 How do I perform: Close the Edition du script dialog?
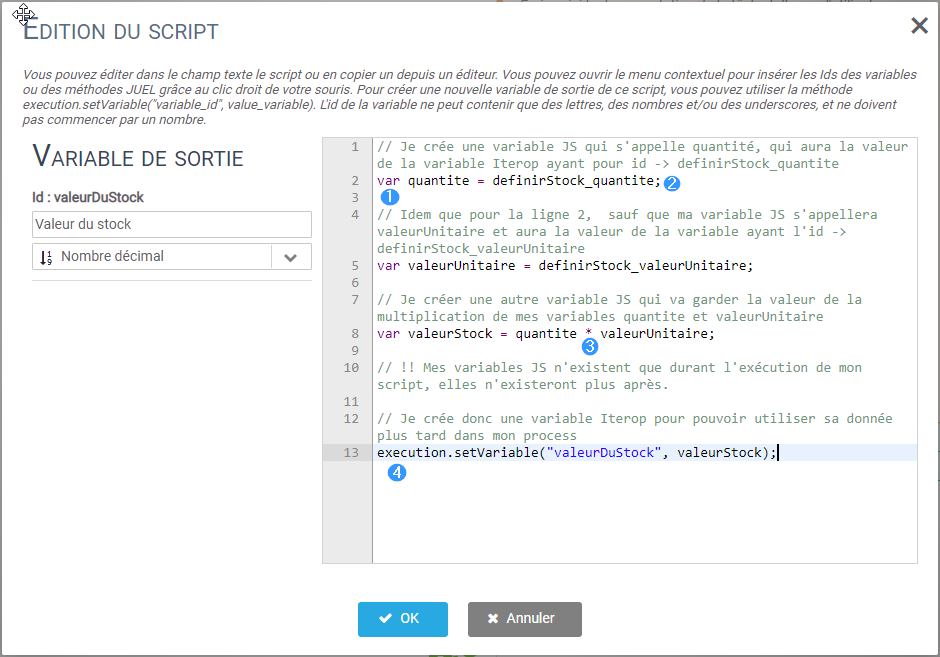[x=919, y=26]
